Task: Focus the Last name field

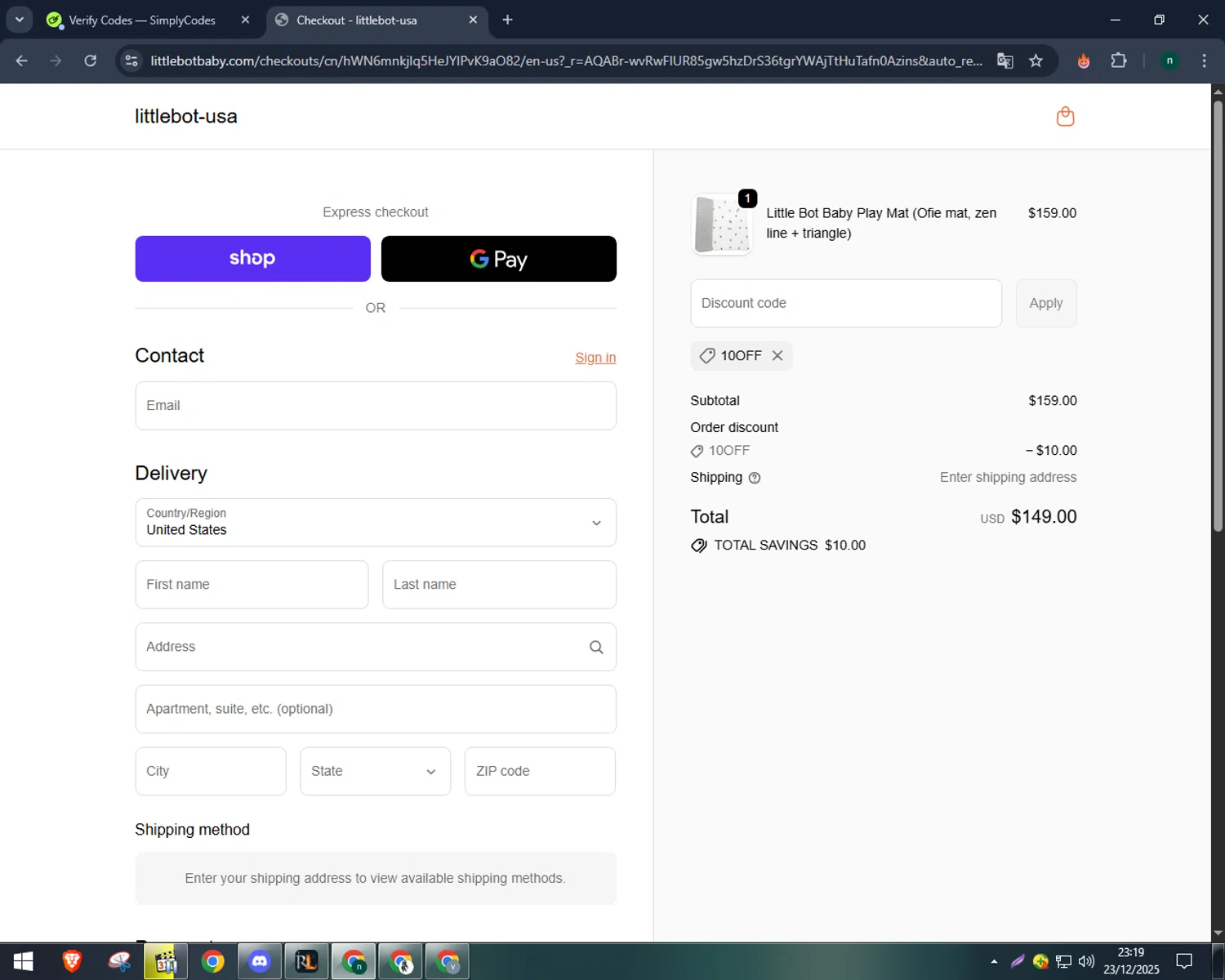Action: pos(499,585)
